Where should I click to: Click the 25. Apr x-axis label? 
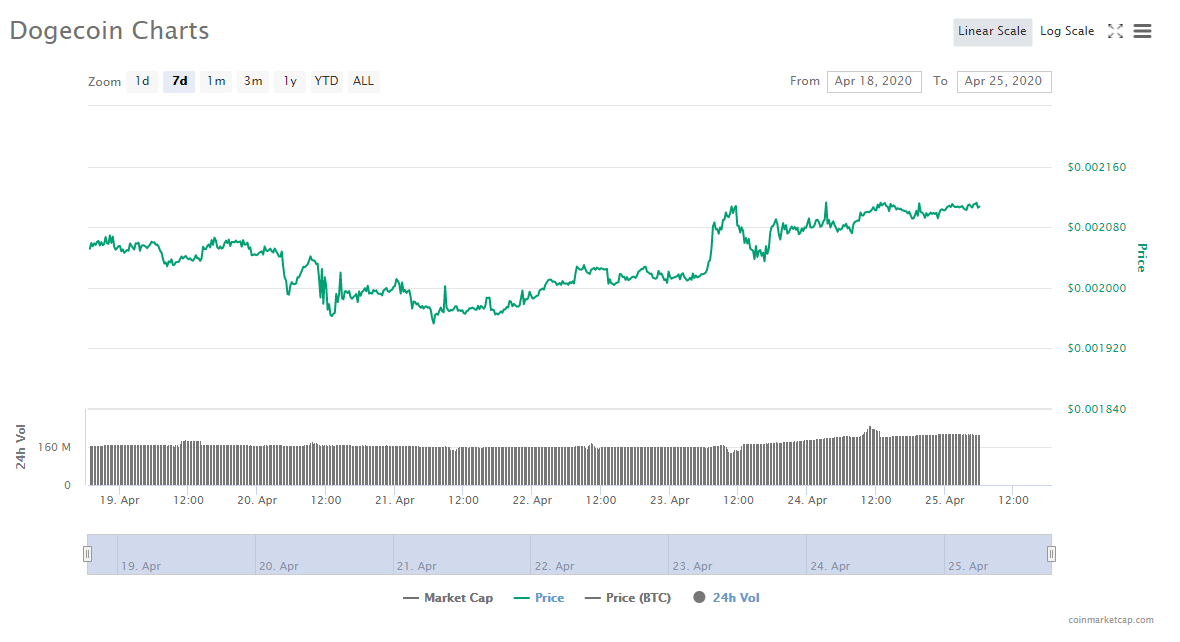(x=944, y=501)
